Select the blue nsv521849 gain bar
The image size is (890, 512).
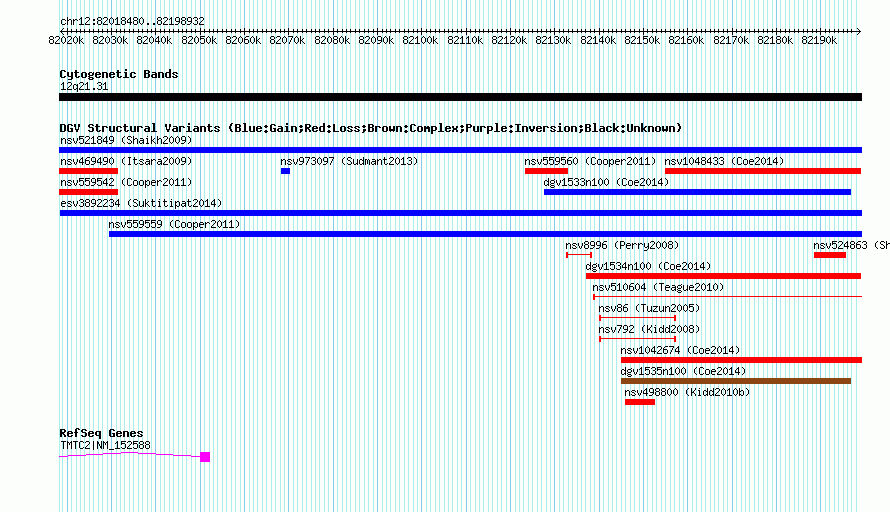(460, 150)
